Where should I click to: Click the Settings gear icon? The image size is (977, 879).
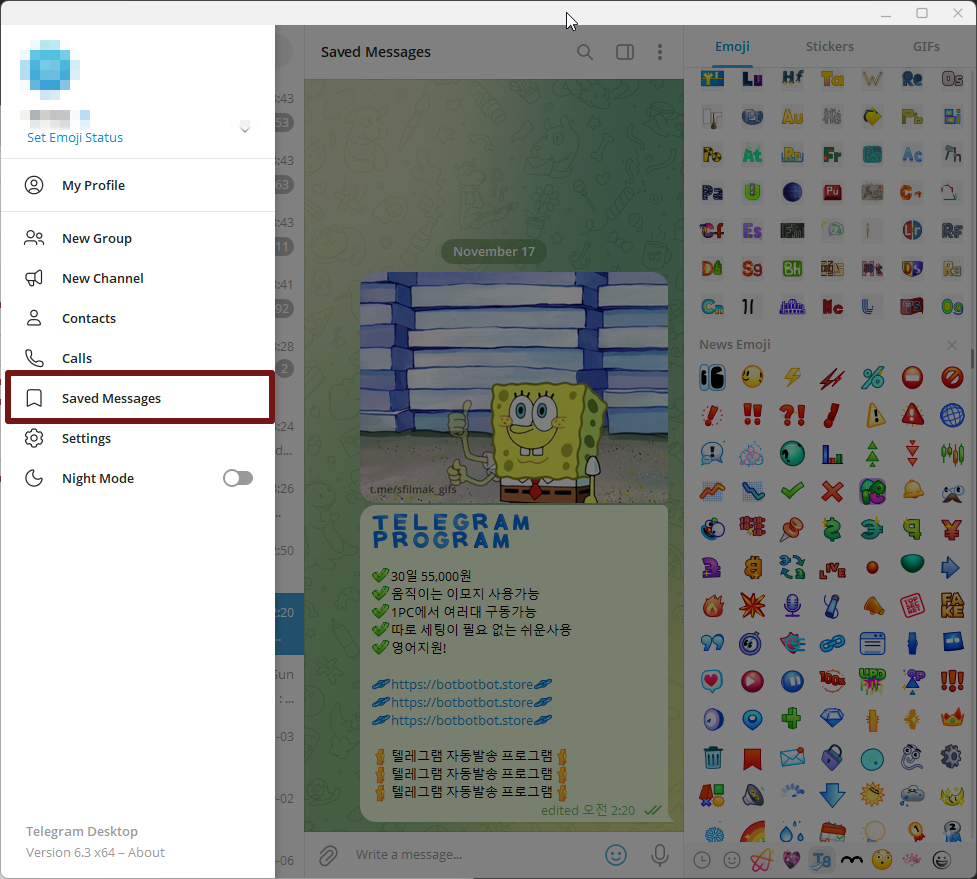[35, 438]
